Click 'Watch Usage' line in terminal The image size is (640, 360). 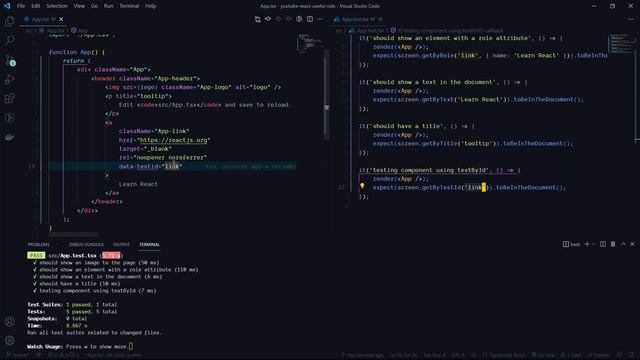tap(80, 347)
